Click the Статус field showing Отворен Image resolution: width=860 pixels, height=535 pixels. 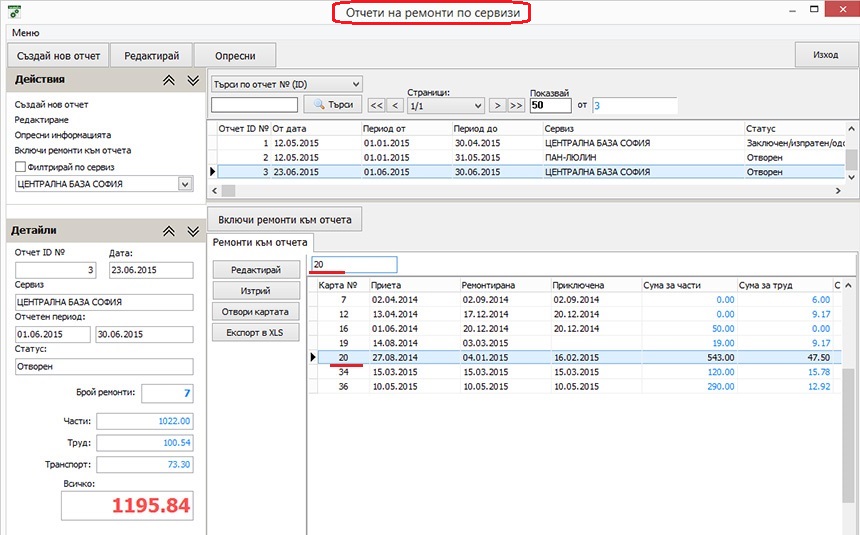pyautogui.click(x=104, y=366)
